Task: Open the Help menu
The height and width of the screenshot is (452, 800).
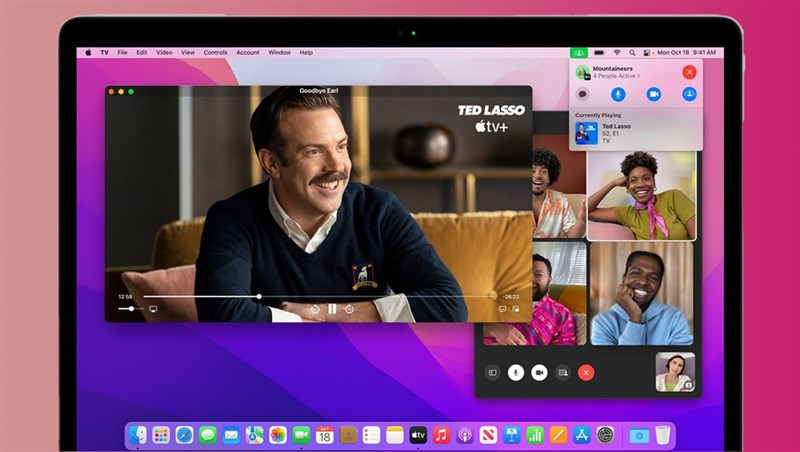Action: click(x=306, y=53)
